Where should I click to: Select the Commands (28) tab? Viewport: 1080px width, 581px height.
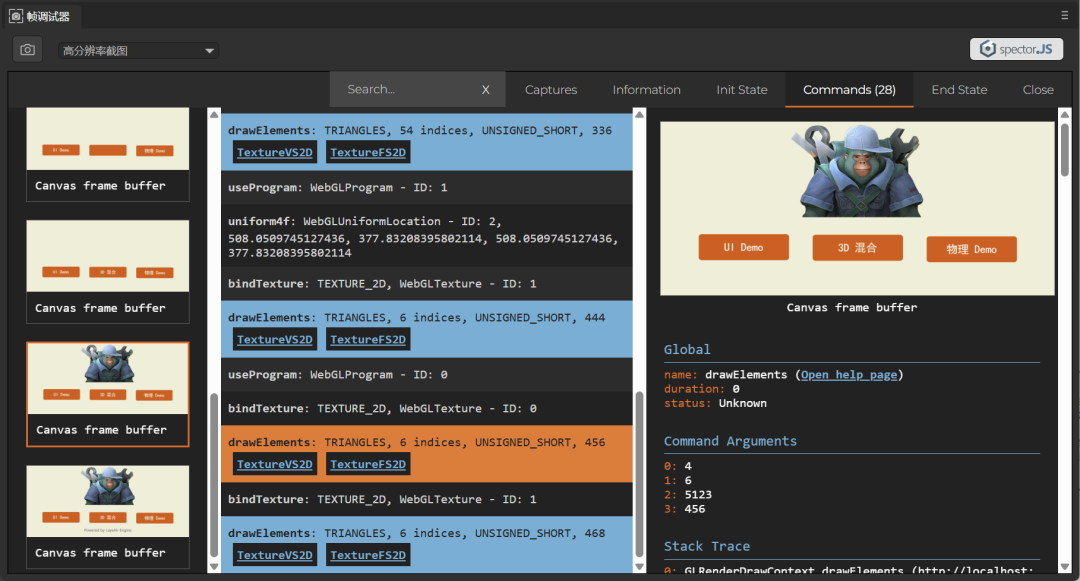pos(849,89)
